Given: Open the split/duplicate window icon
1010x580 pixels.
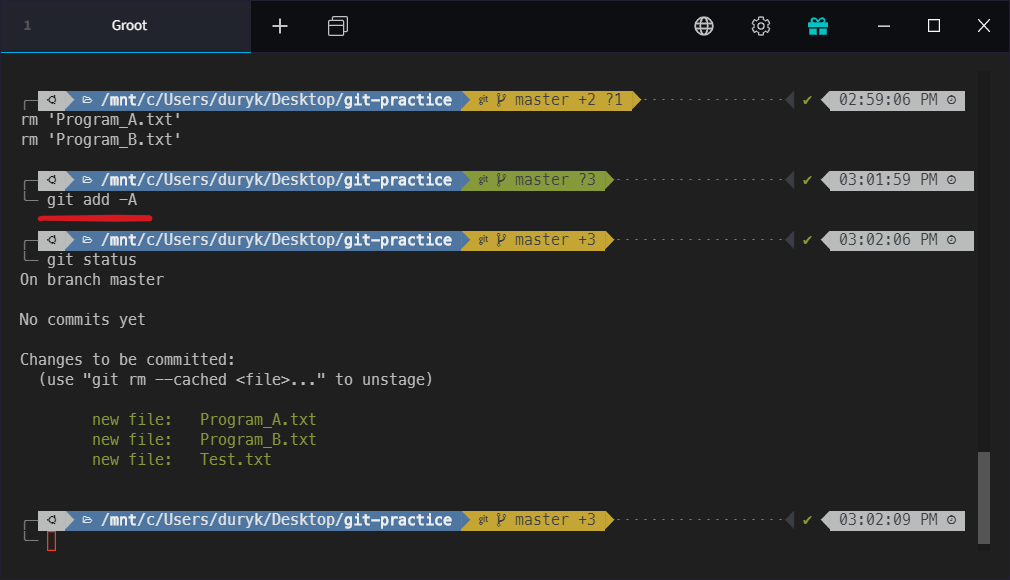Looking at the screenshot, I should pos(338,26).
